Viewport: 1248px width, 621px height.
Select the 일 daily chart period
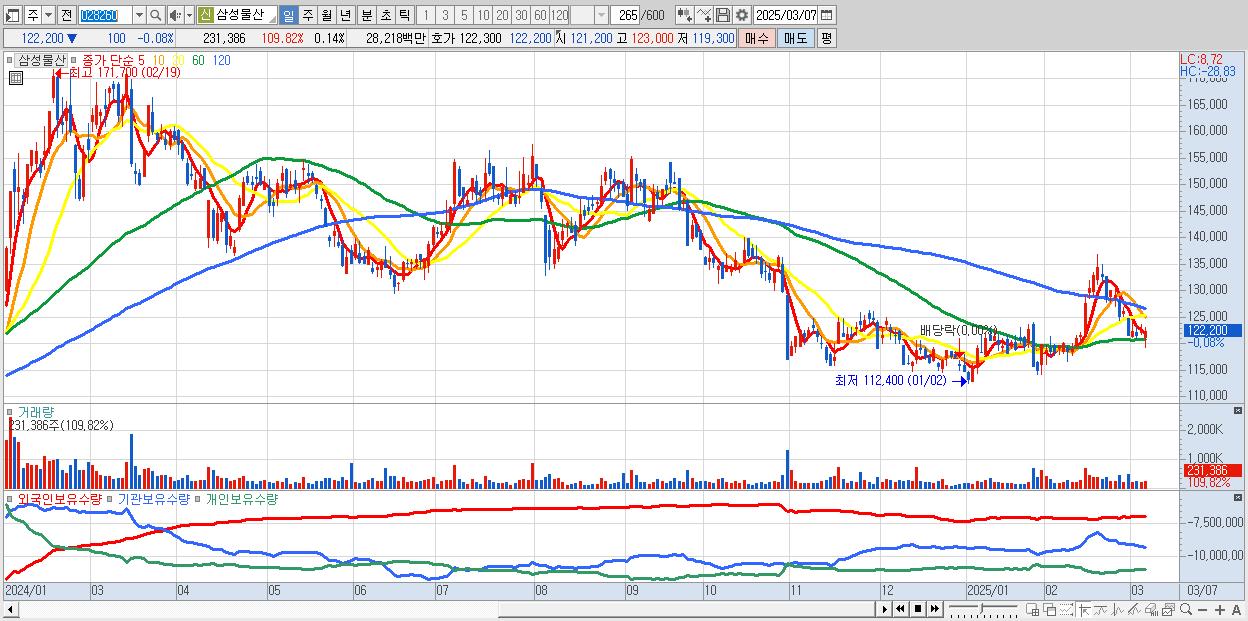click(288, 16)
